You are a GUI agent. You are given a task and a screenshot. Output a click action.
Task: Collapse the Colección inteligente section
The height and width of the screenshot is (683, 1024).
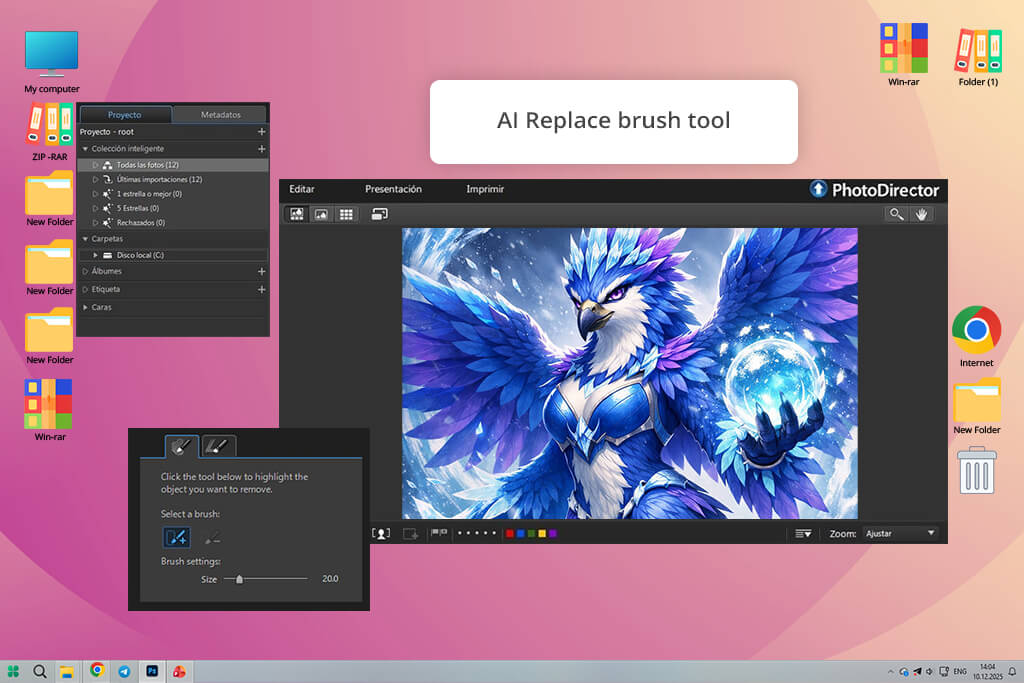click(85, 149)
